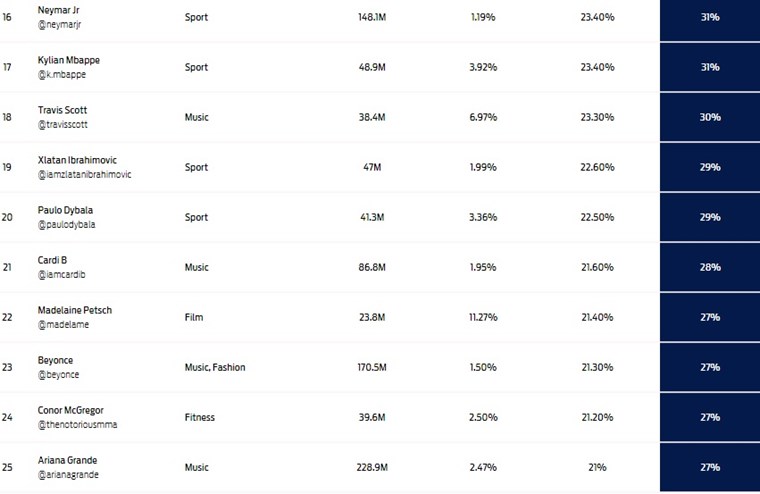Click the @iamzlatanibrahimovic handle
Viewport: 760px width, 494px height.
(83, 175)
